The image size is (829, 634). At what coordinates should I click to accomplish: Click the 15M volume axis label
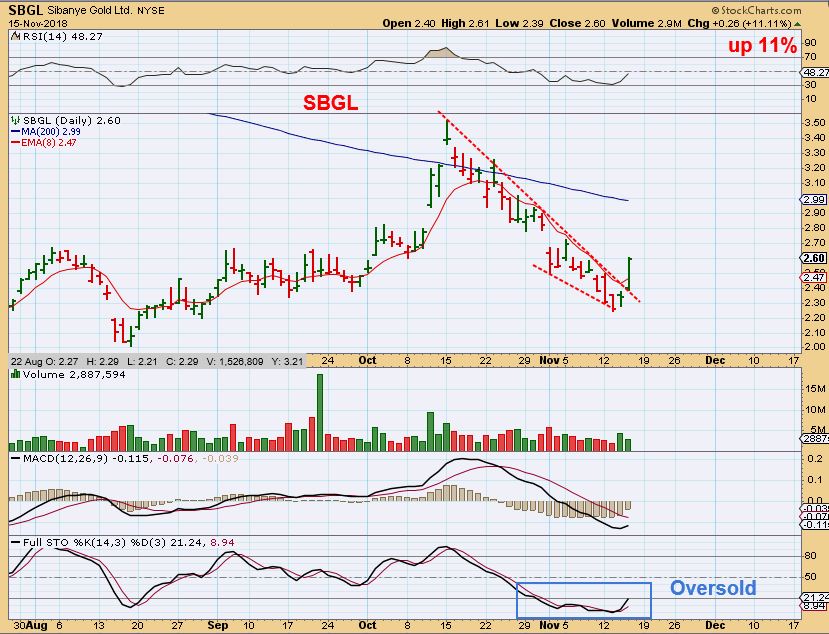(815, 389)
